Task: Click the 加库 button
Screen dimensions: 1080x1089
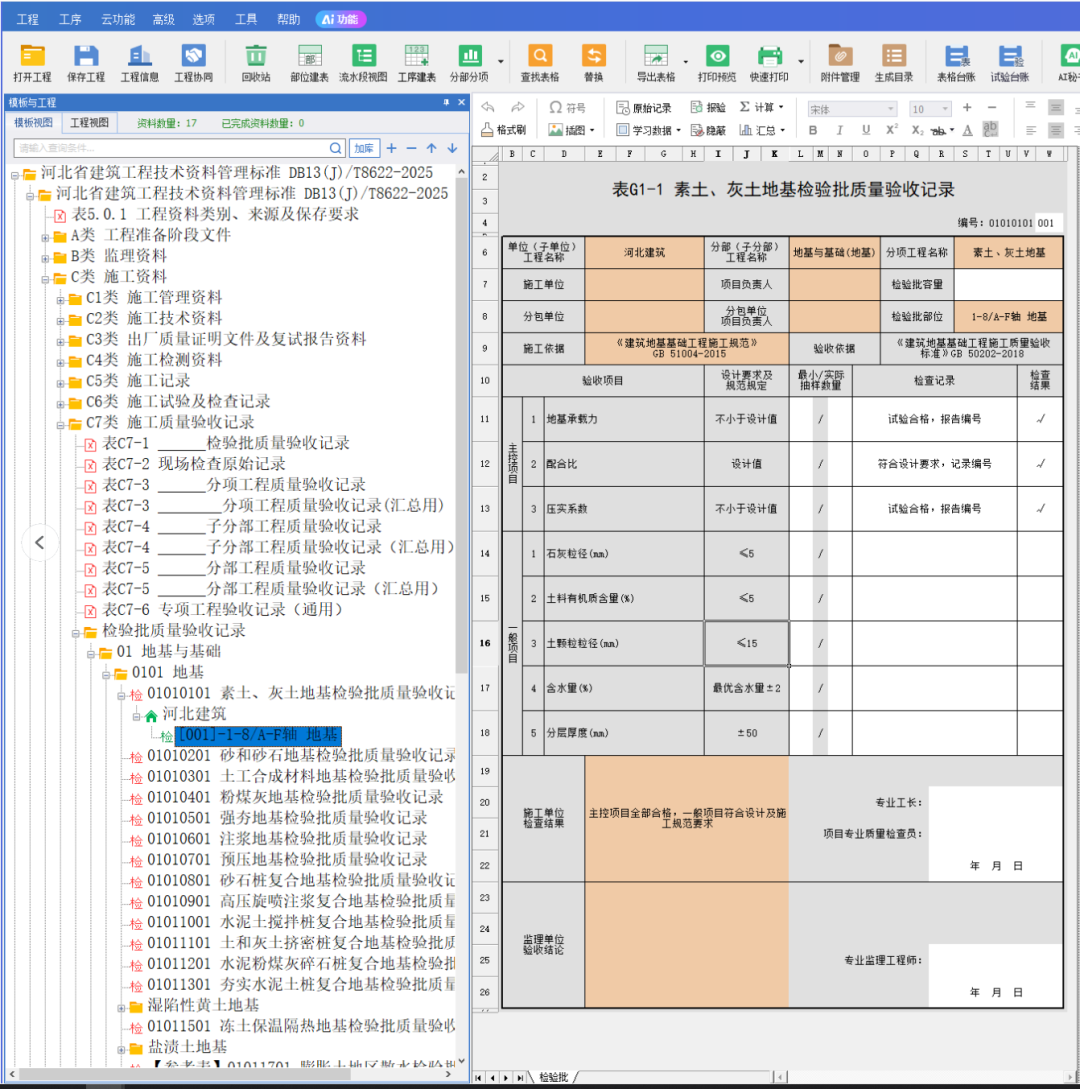Action: 364,148
